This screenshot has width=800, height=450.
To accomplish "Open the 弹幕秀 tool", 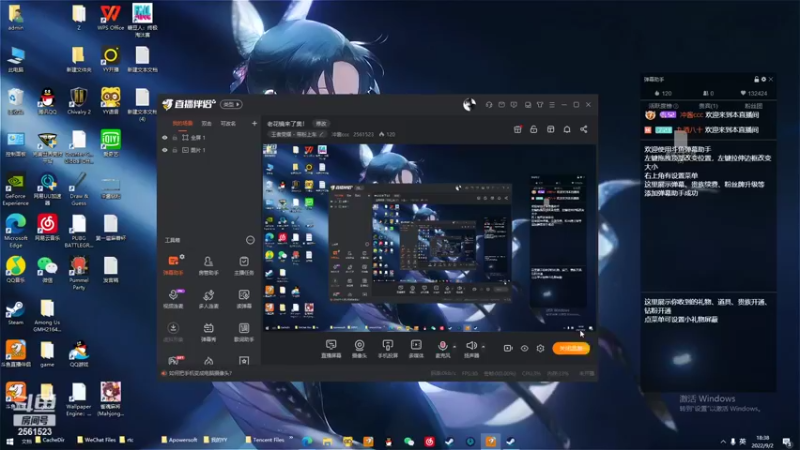I will point(208,332).
